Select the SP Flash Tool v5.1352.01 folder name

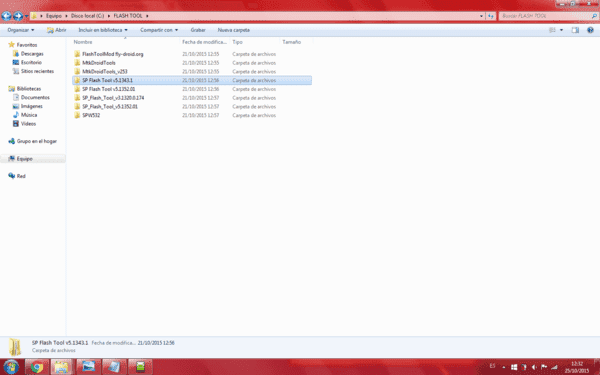(109, 89)
